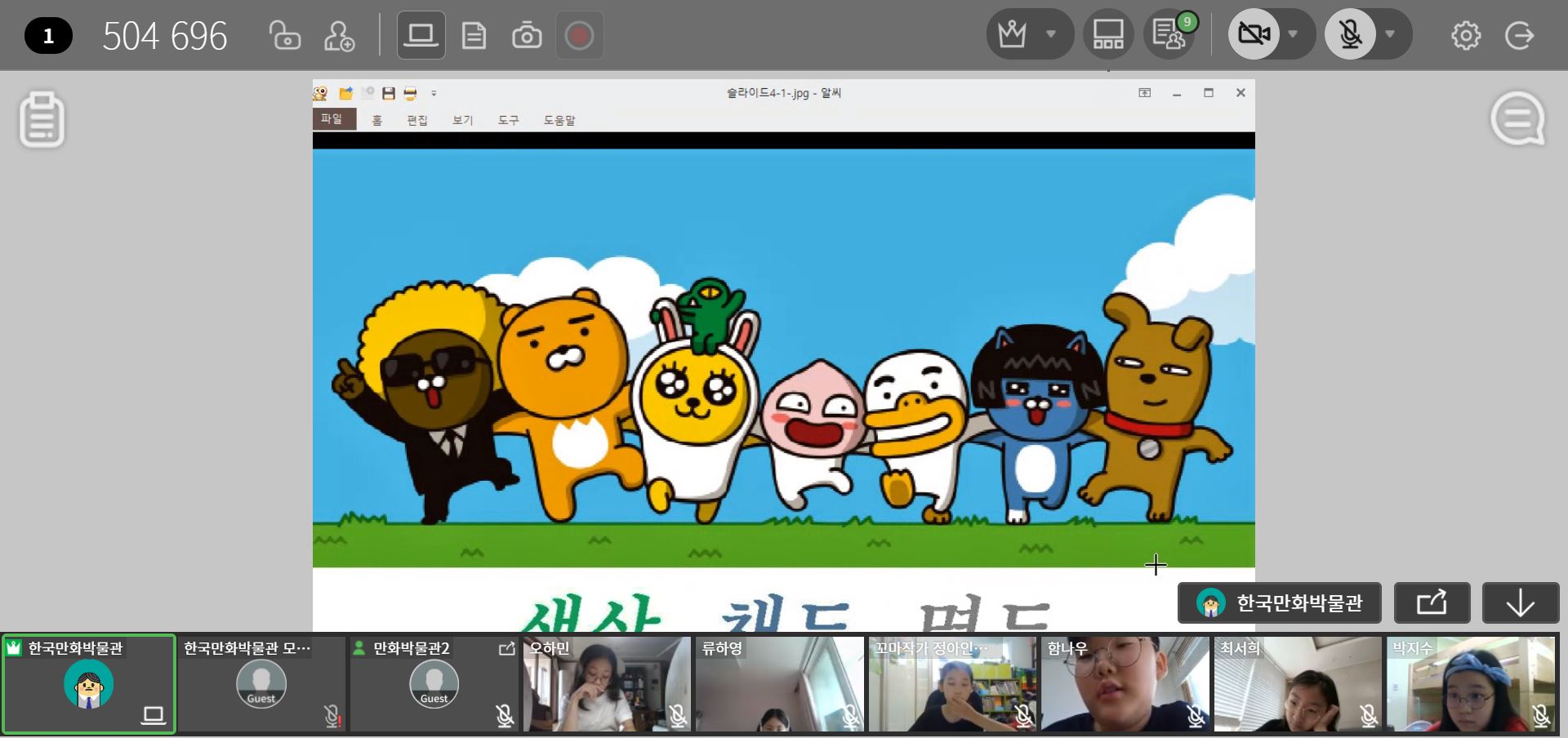Open the settings gear

click(x=1466, y=36)
